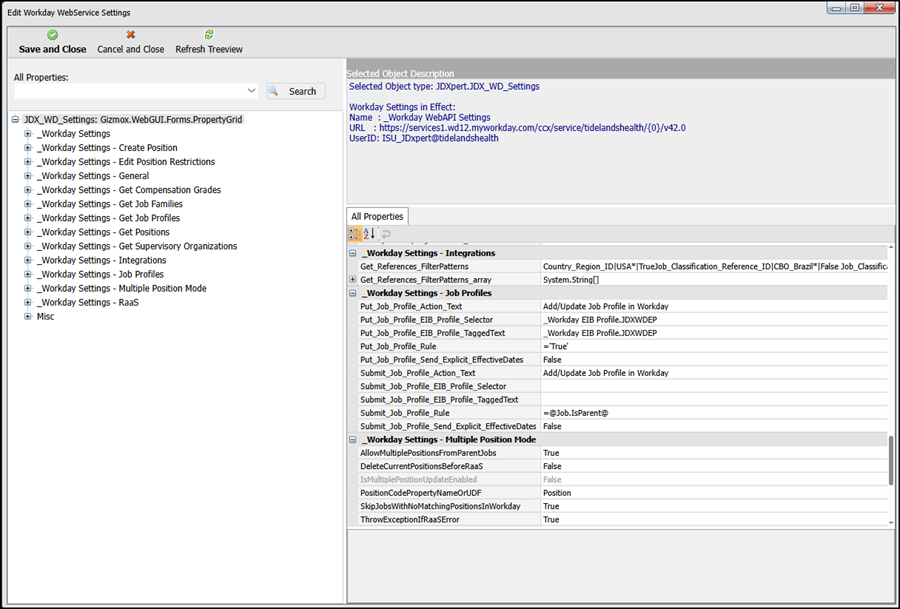Viewport: 900px width, 609px height.
Task: Expand _Workday Settings - Edit Position Restrictions node
Action: coord(28,162)
